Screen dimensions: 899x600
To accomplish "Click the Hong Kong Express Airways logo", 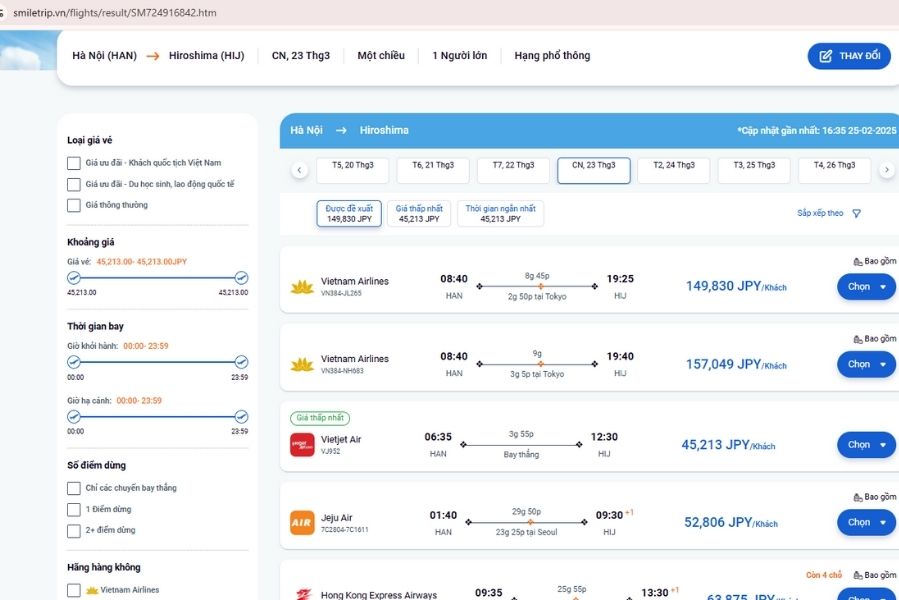I will point(303,594).
